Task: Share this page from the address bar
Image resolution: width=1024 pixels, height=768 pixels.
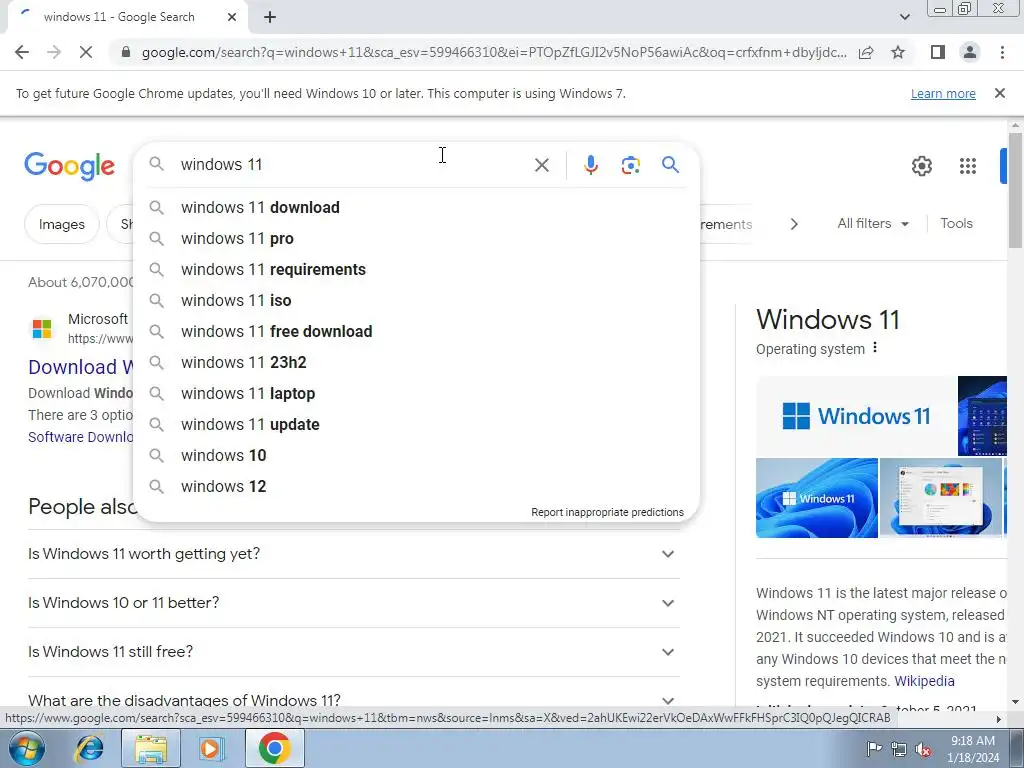Action: click(866, 52)
